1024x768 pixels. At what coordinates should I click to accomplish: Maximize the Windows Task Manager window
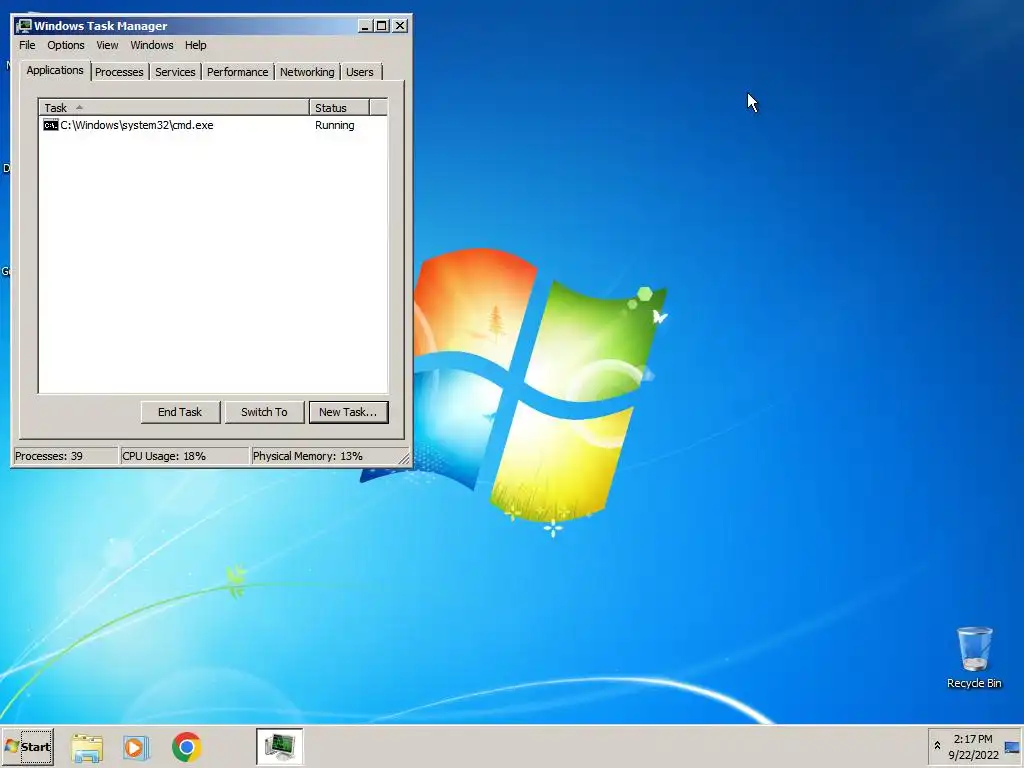pos(382,25)
